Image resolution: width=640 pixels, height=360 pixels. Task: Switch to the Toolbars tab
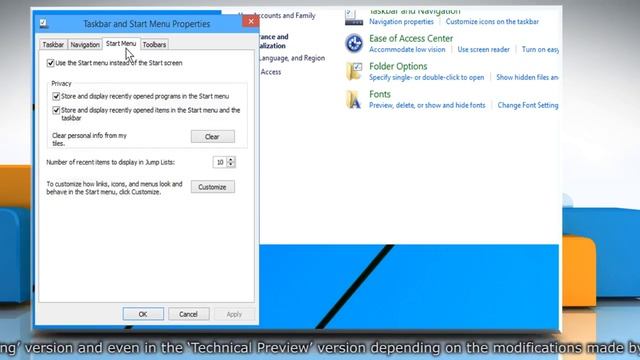pos(154,44)
